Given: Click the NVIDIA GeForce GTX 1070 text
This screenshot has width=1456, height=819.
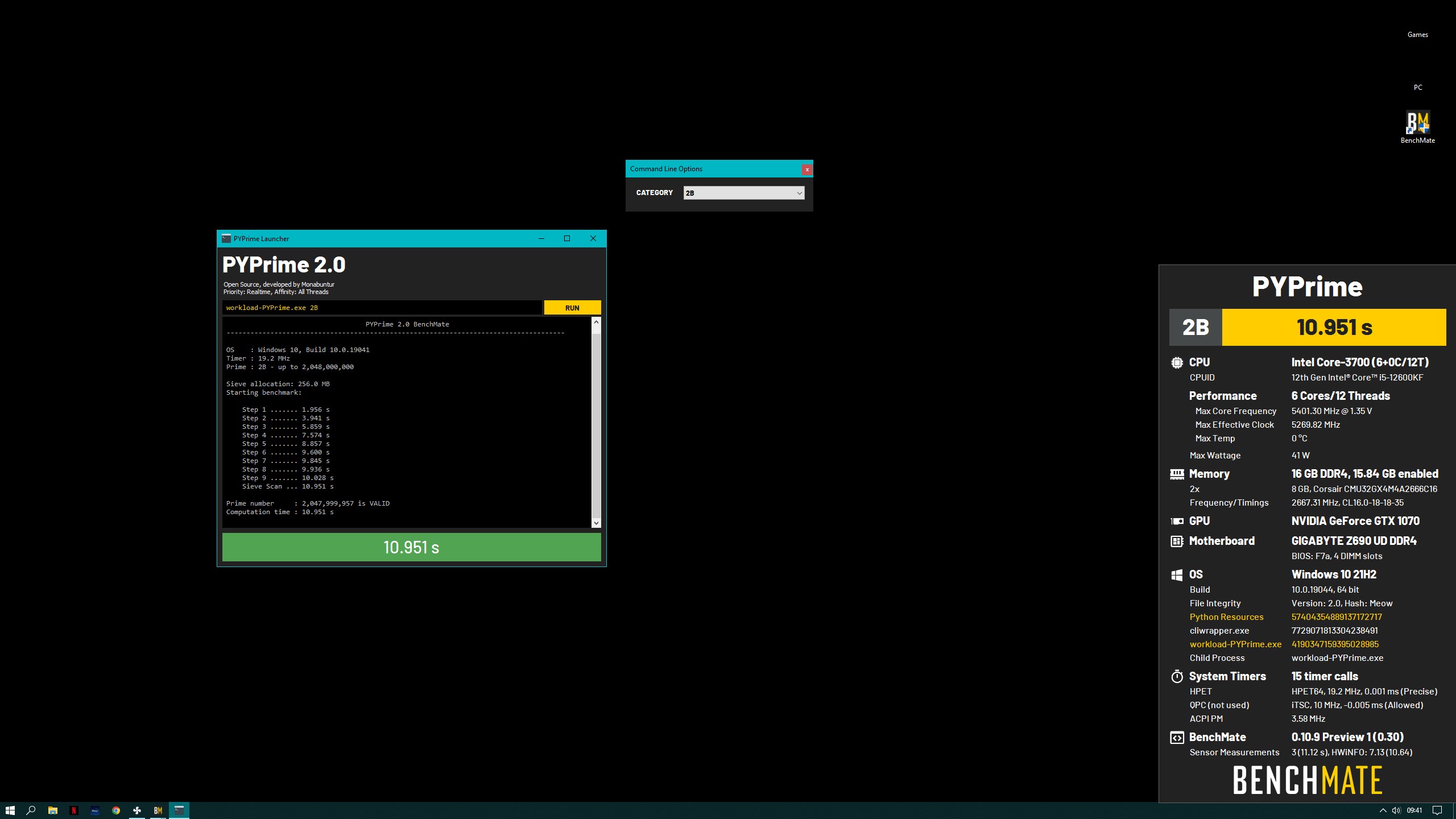Looking at the screenshot, I should click(x=1355, y=521).
